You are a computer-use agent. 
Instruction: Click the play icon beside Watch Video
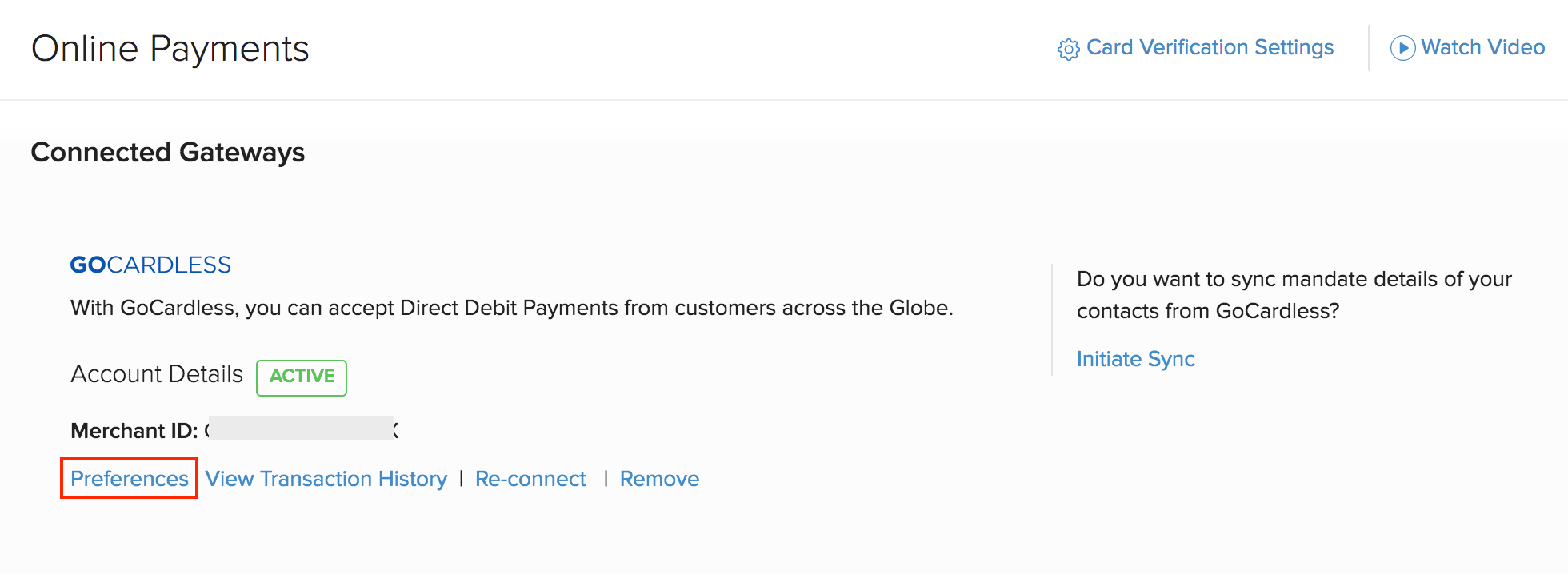1402,48
